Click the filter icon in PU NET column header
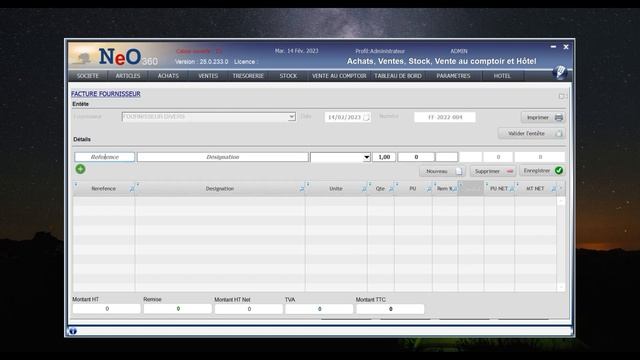 click(x=511, y=189)
